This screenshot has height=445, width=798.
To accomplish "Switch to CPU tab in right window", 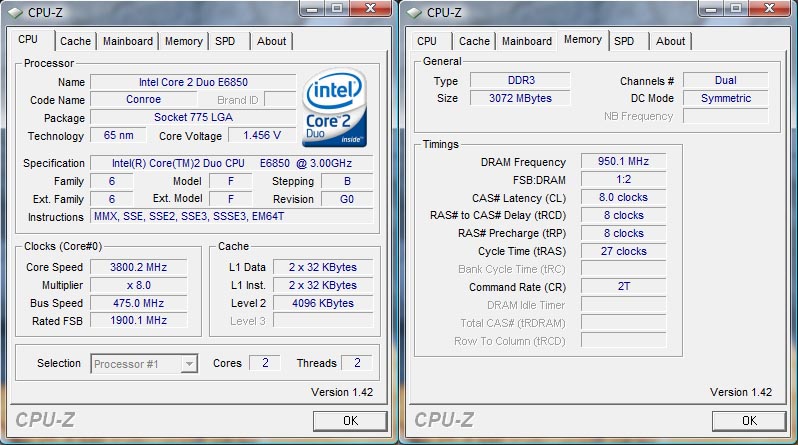I will pyautogui.click(x=426, y=41).
